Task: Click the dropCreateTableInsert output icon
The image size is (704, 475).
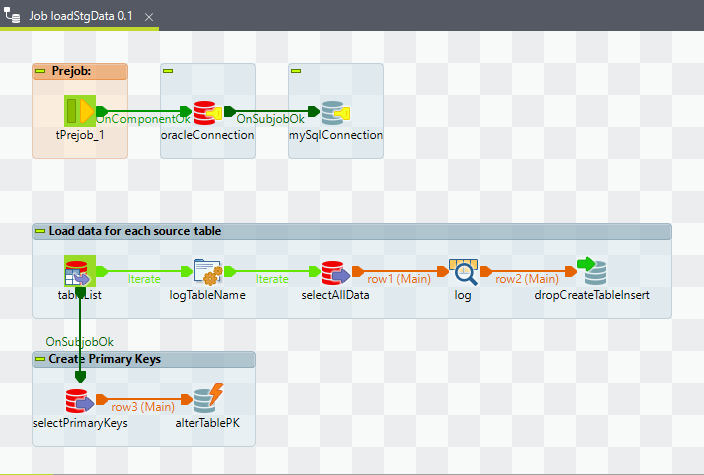Action: click(x=592, y=271)
